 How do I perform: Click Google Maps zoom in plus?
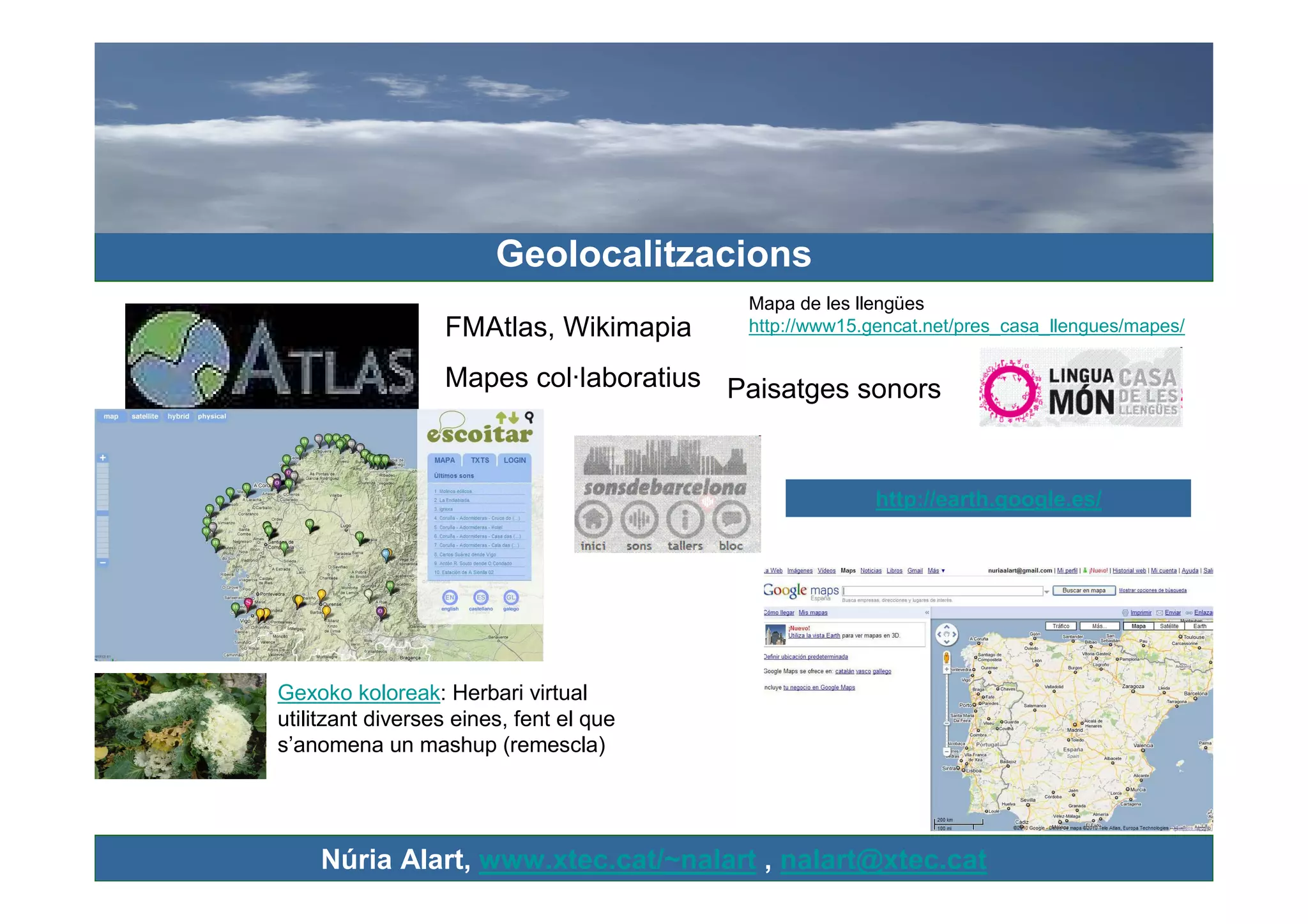(947, 669)
